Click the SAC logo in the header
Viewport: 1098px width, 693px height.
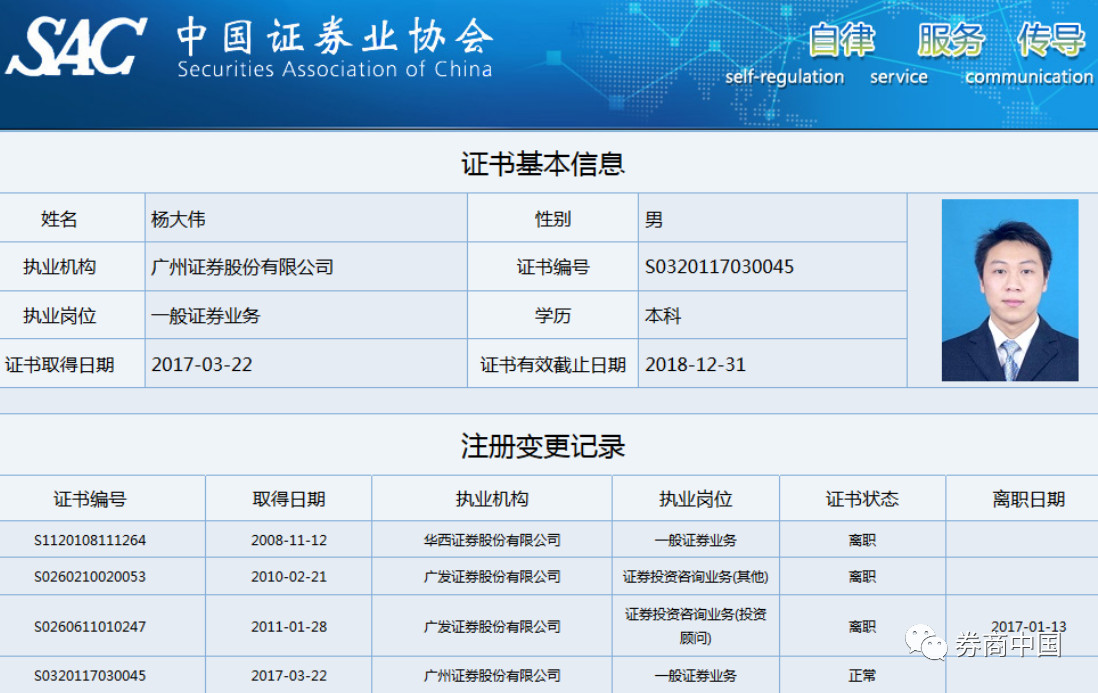click(76, 46)
